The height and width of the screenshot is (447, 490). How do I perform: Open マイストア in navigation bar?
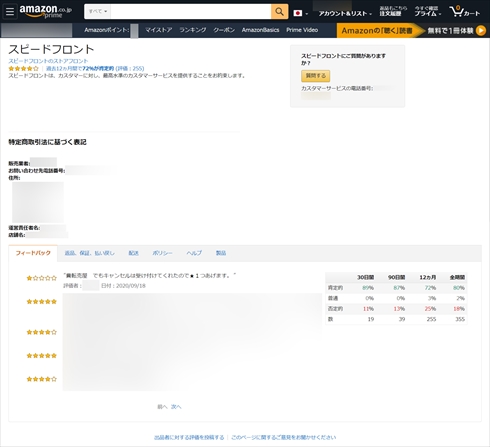coord(159,30)
